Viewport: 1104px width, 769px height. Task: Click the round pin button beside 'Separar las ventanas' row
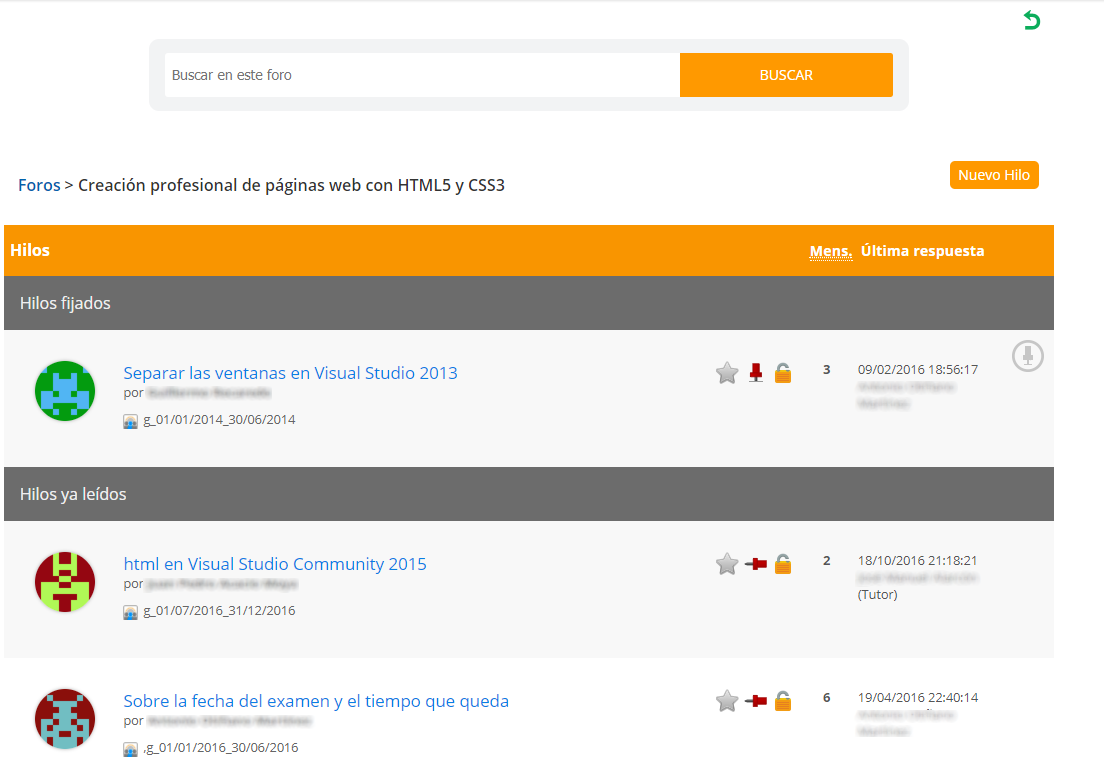click(1027, 356)
